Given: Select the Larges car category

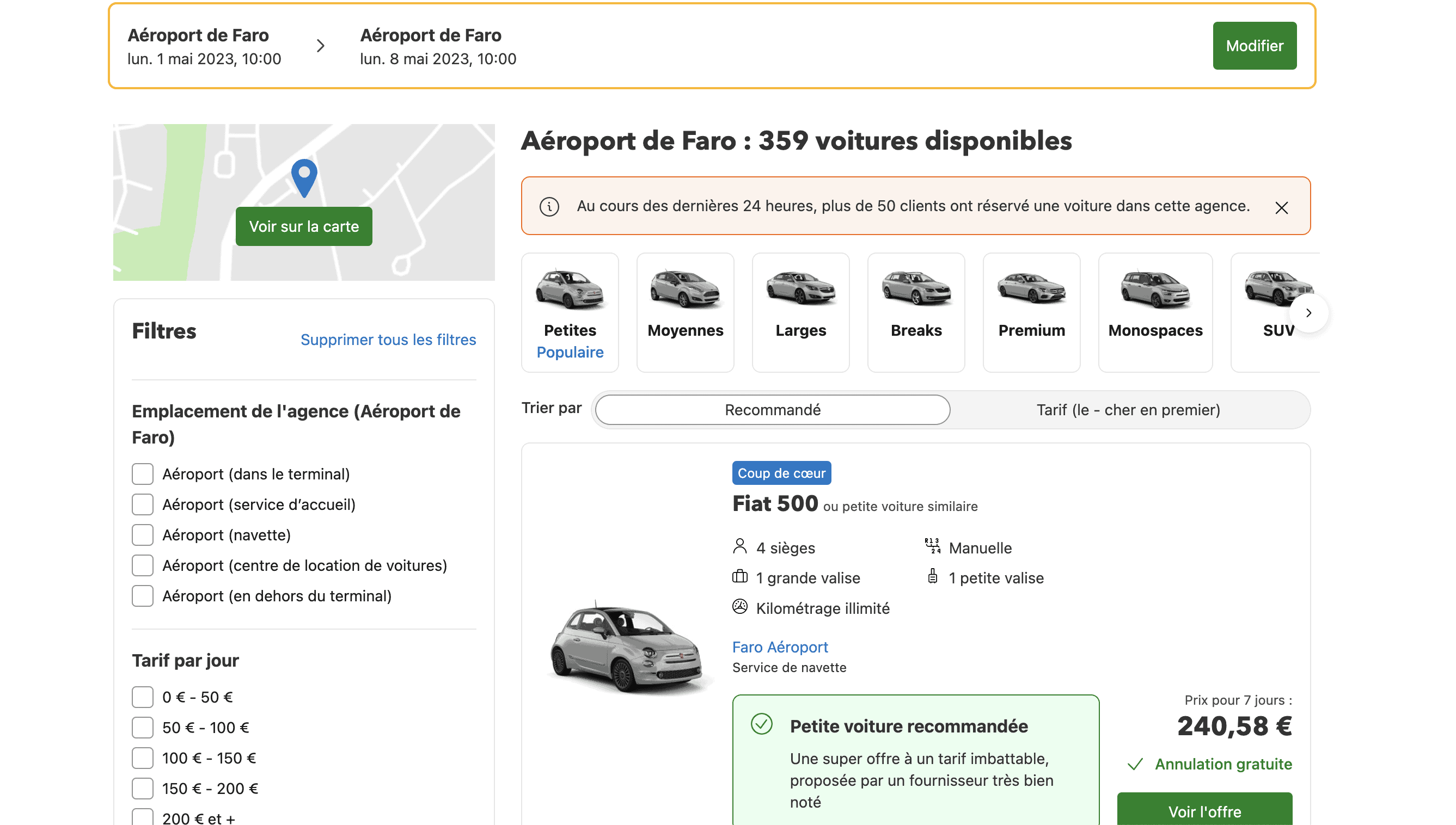Looking at the screenshot, I should coord(800,312).
